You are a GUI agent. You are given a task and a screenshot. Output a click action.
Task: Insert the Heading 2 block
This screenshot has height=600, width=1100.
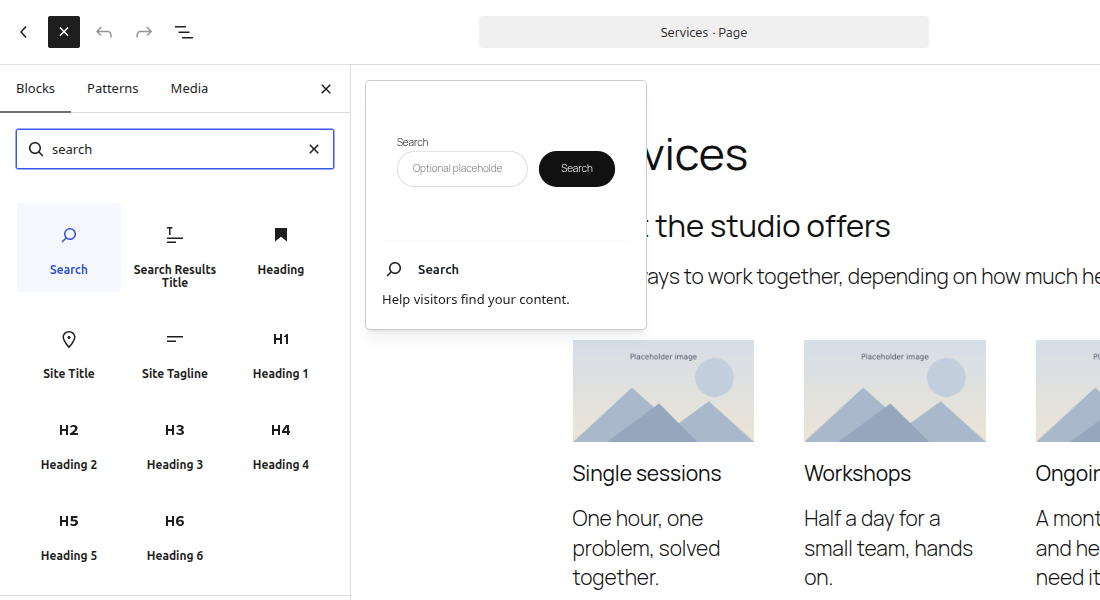click(69, 446)
